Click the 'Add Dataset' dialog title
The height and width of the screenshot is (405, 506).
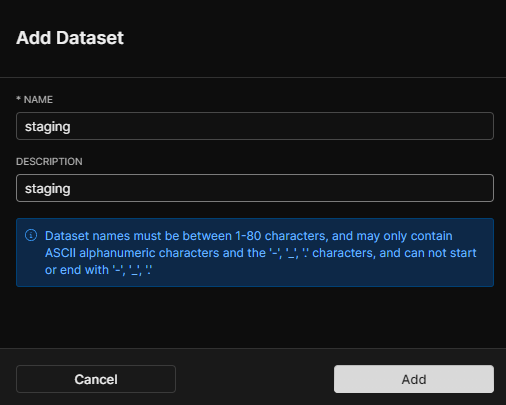[x=70, y=38]
